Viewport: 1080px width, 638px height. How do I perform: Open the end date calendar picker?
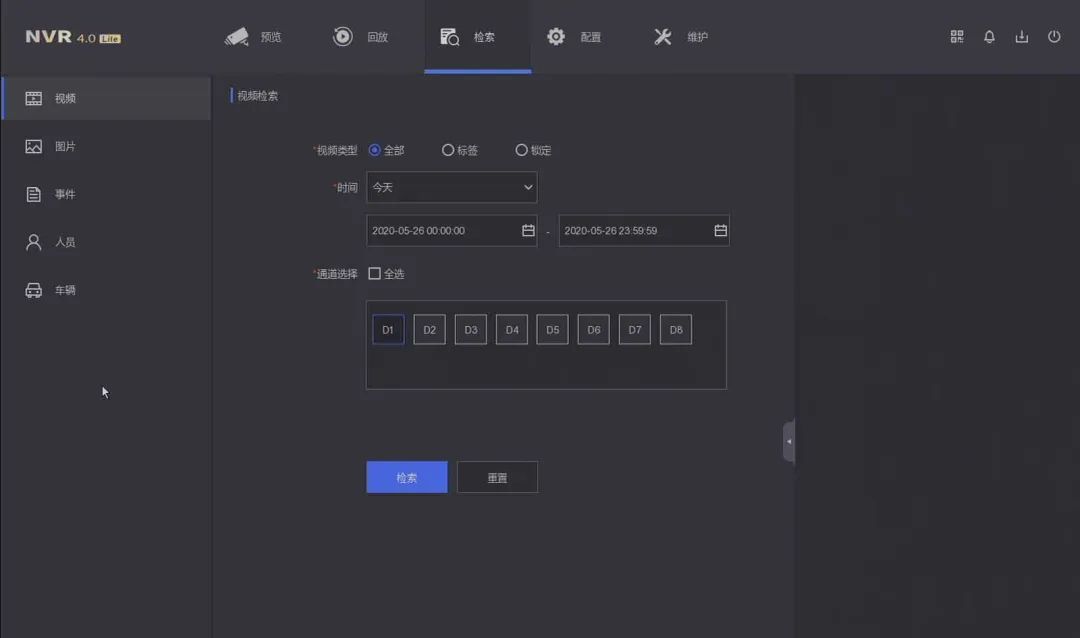[720, 231]
